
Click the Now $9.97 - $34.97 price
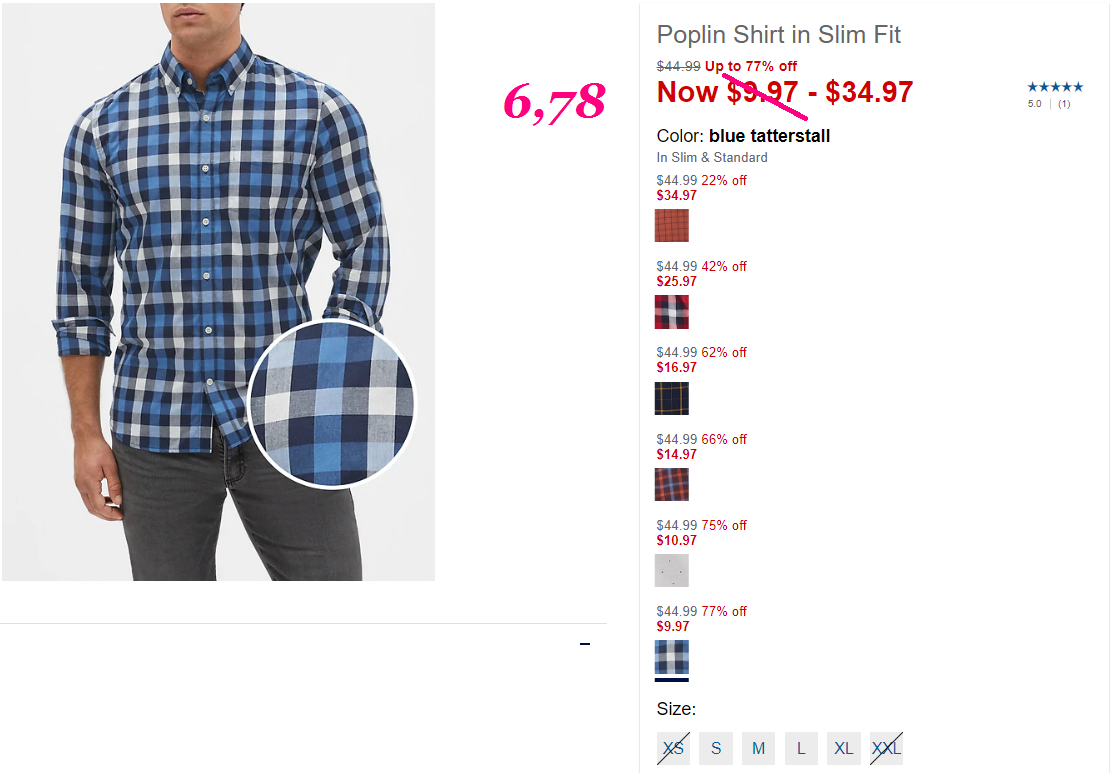click(785, 92)
